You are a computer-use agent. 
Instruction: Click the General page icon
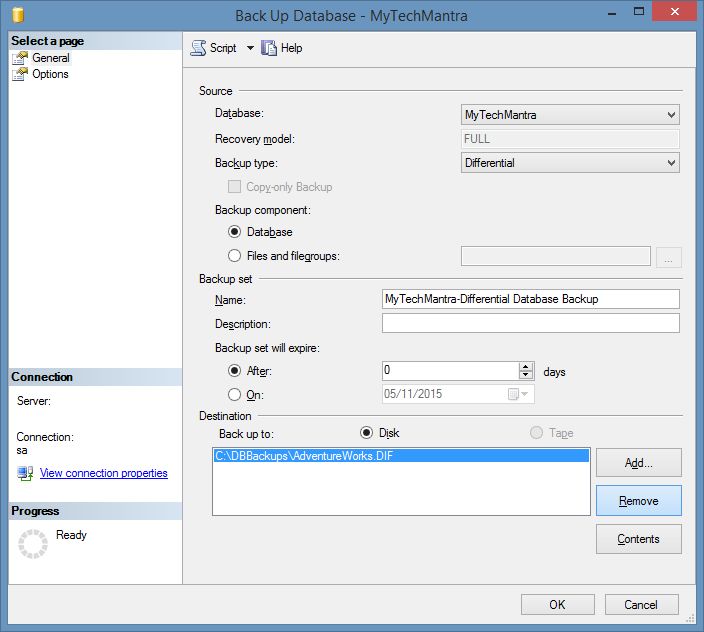click(x=20, y=58)
